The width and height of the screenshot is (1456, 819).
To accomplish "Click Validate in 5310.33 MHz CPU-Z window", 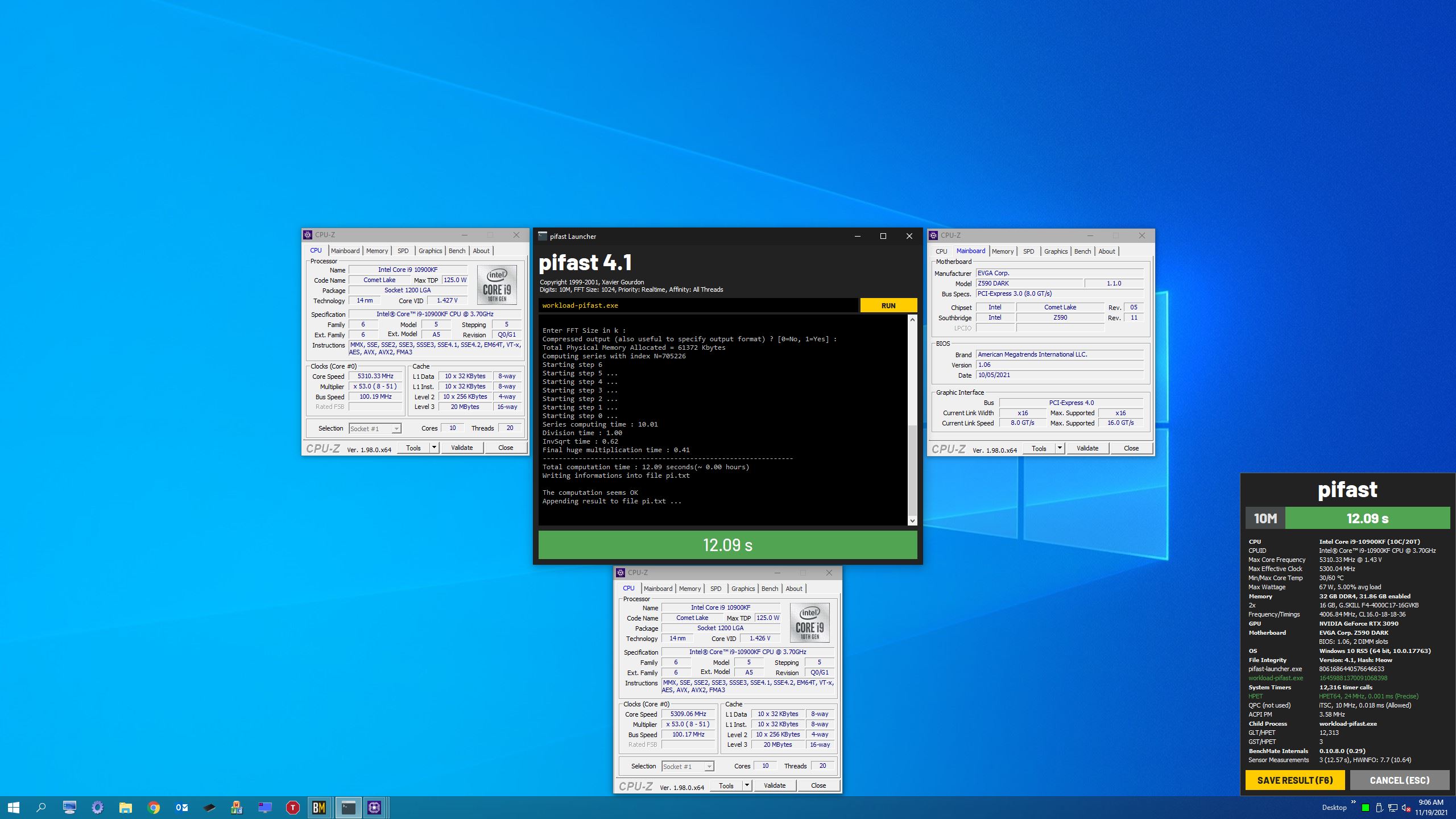I will (462, 448).
